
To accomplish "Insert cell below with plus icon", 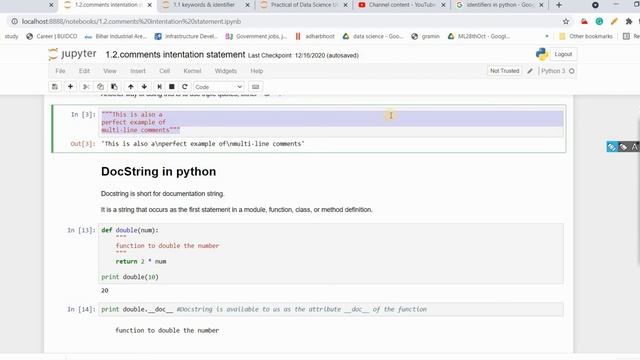I will pos(70,87).
